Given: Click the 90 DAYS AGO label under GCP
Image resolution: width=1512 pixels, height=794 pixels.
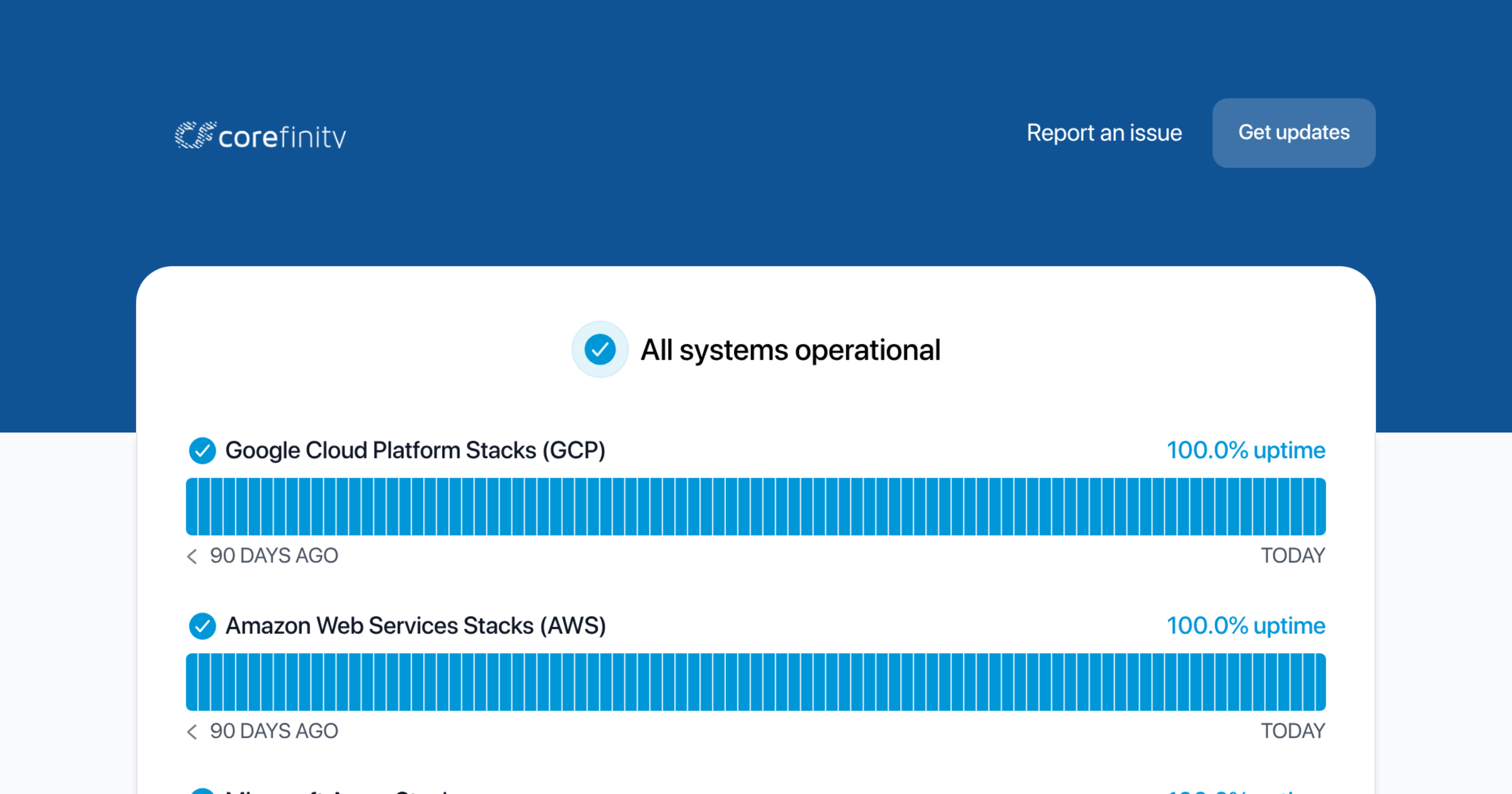Looking at the screenshot, I should coord(274,556).
